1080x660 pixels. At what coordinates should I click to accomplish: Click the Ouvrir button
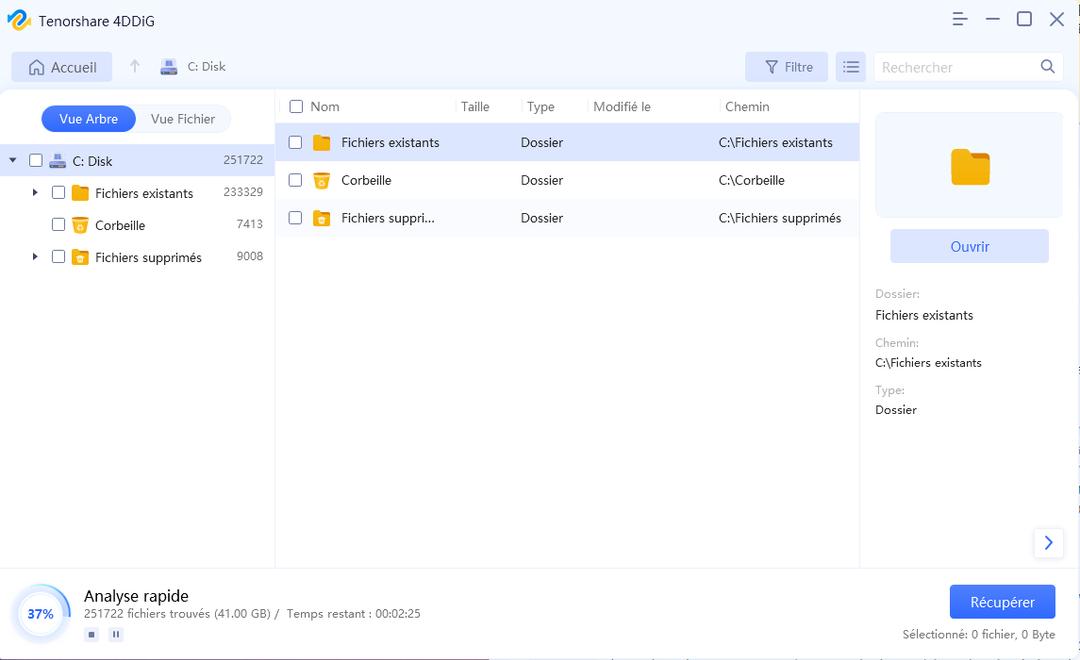(x=969, y=246)
